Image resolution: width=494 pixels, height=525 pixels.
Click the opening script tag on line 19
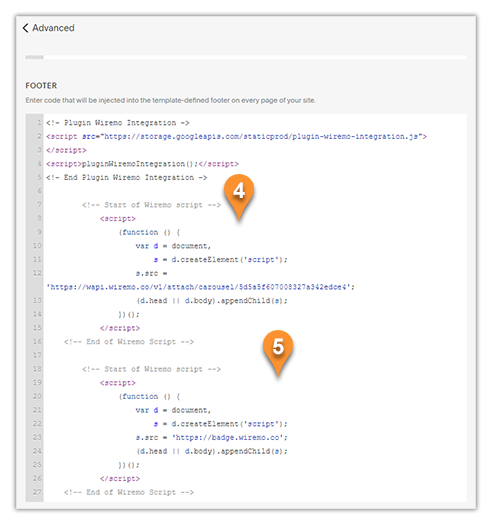tap(118, 383)
